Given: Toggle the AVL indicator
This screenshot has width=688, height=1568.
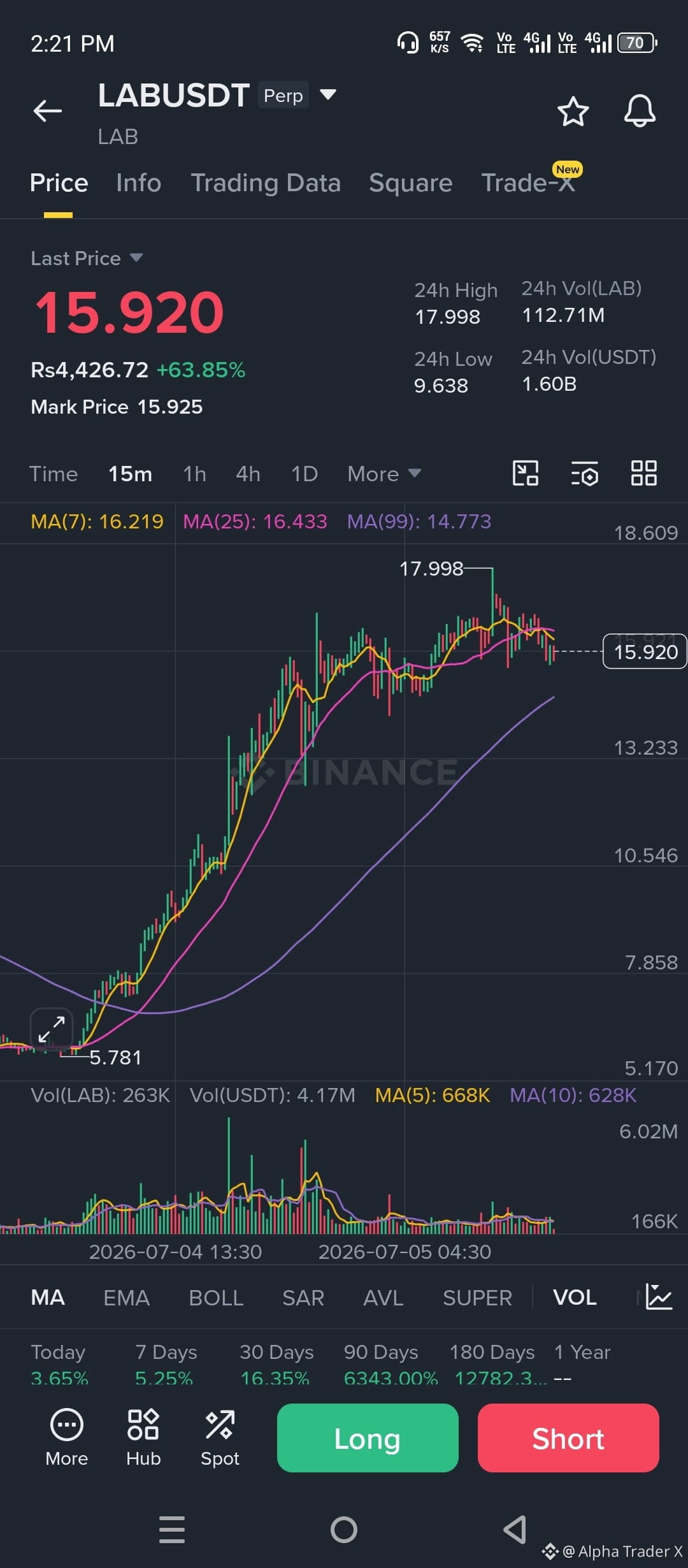Looking at the screenshot, I should [383, 1297].
